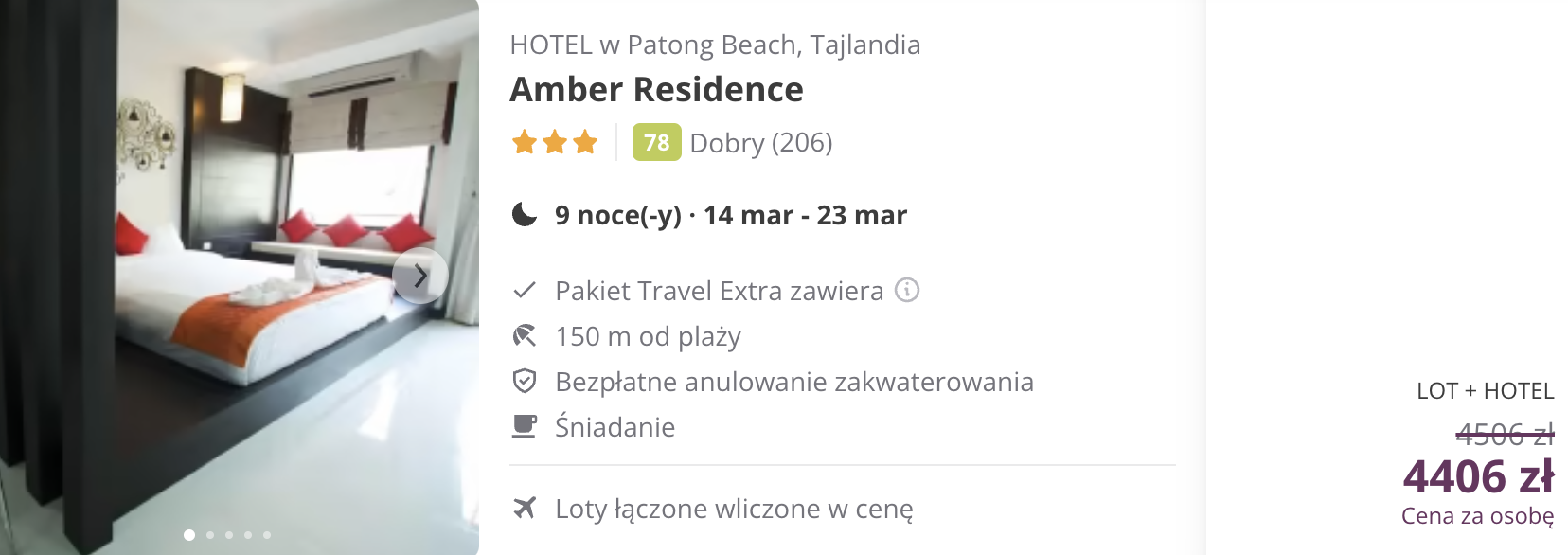Click Pakiet Travel Extra zawiera text
The image size is (1568, 555).
click(719, 291)
